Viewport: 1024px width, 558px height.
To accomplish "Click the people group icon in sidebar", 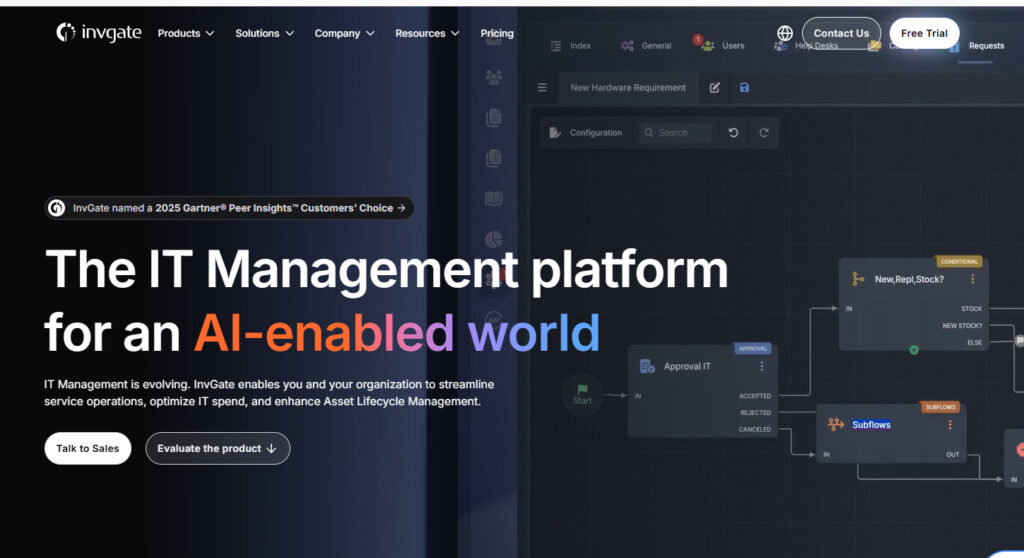I will 494,78.
